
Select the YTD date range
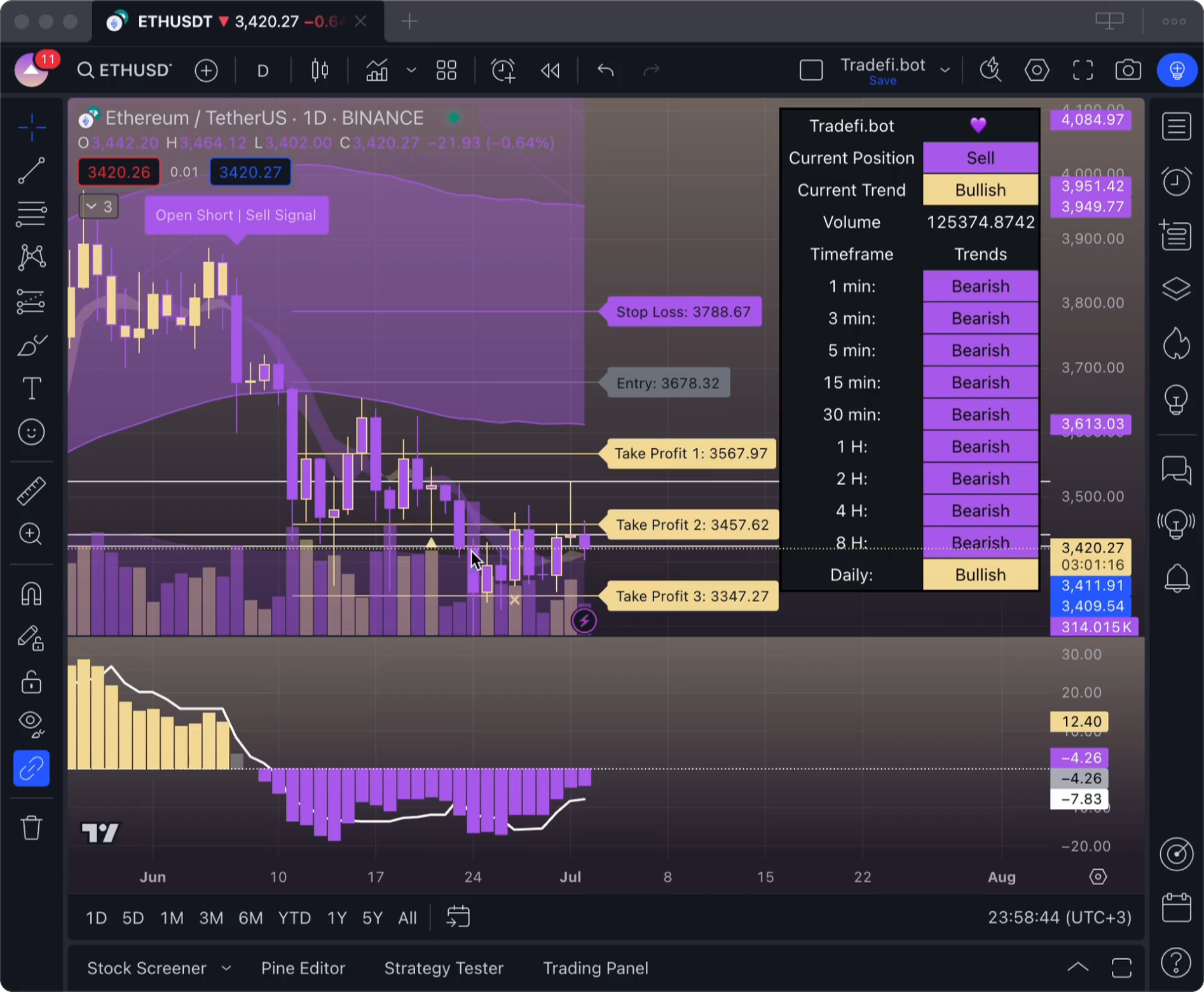tap(294, 918)
